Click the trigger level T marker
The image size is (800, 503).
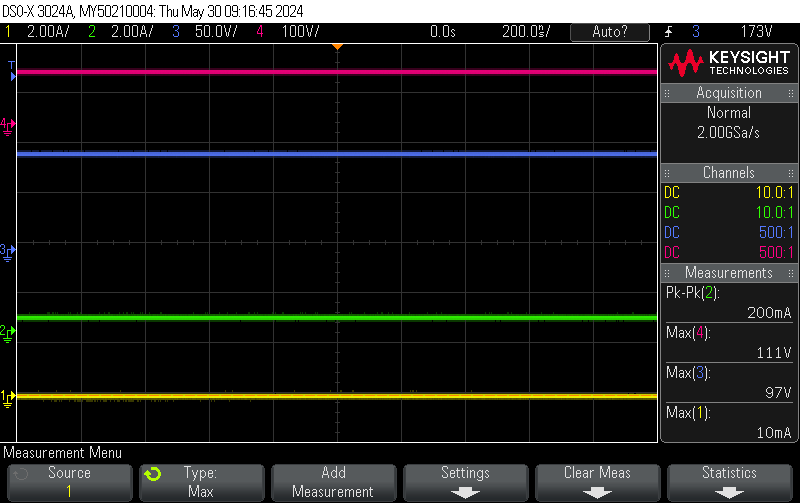(12, 70)
